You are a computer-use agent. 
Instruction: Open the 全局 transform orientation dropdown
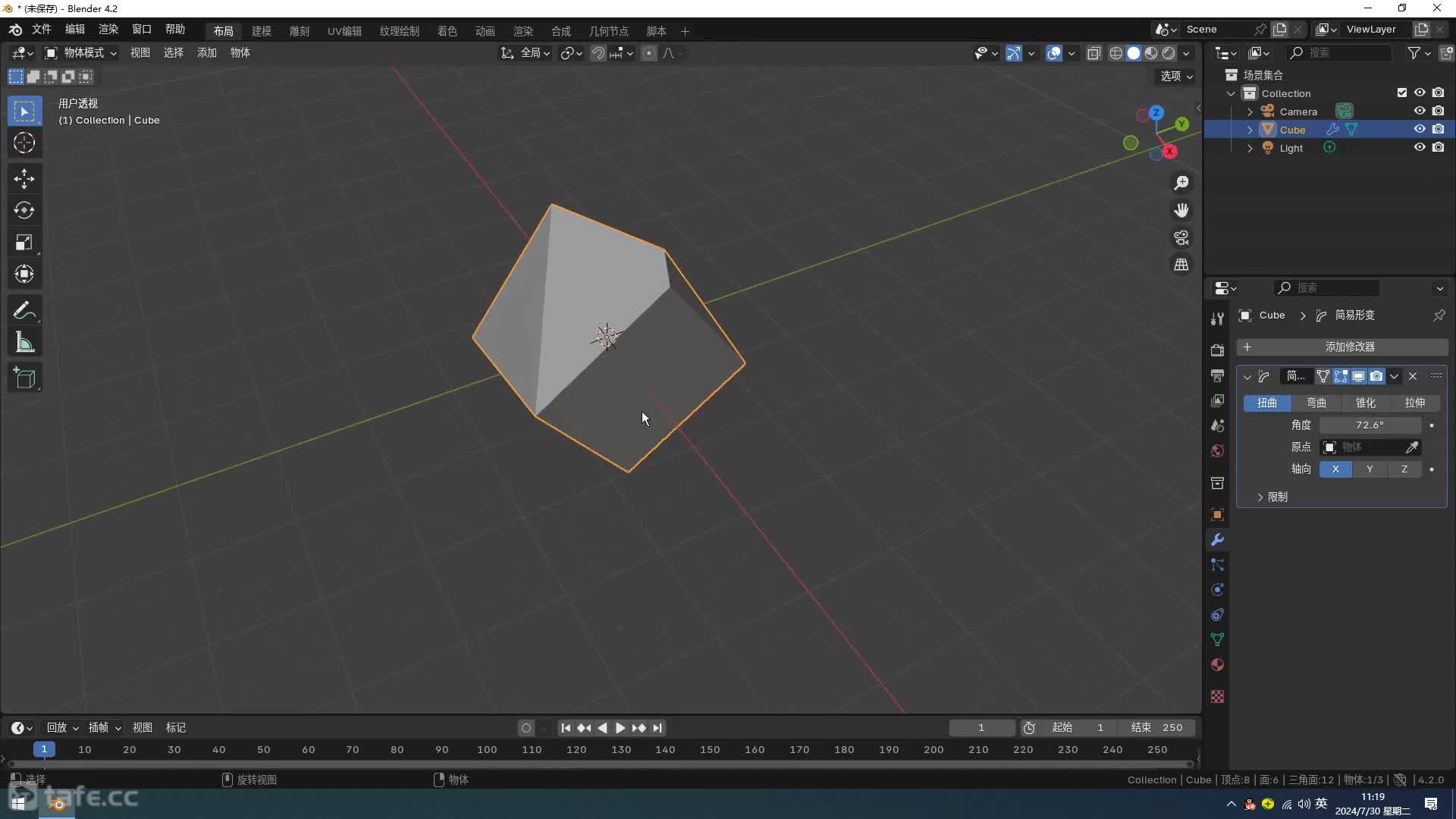526,53
